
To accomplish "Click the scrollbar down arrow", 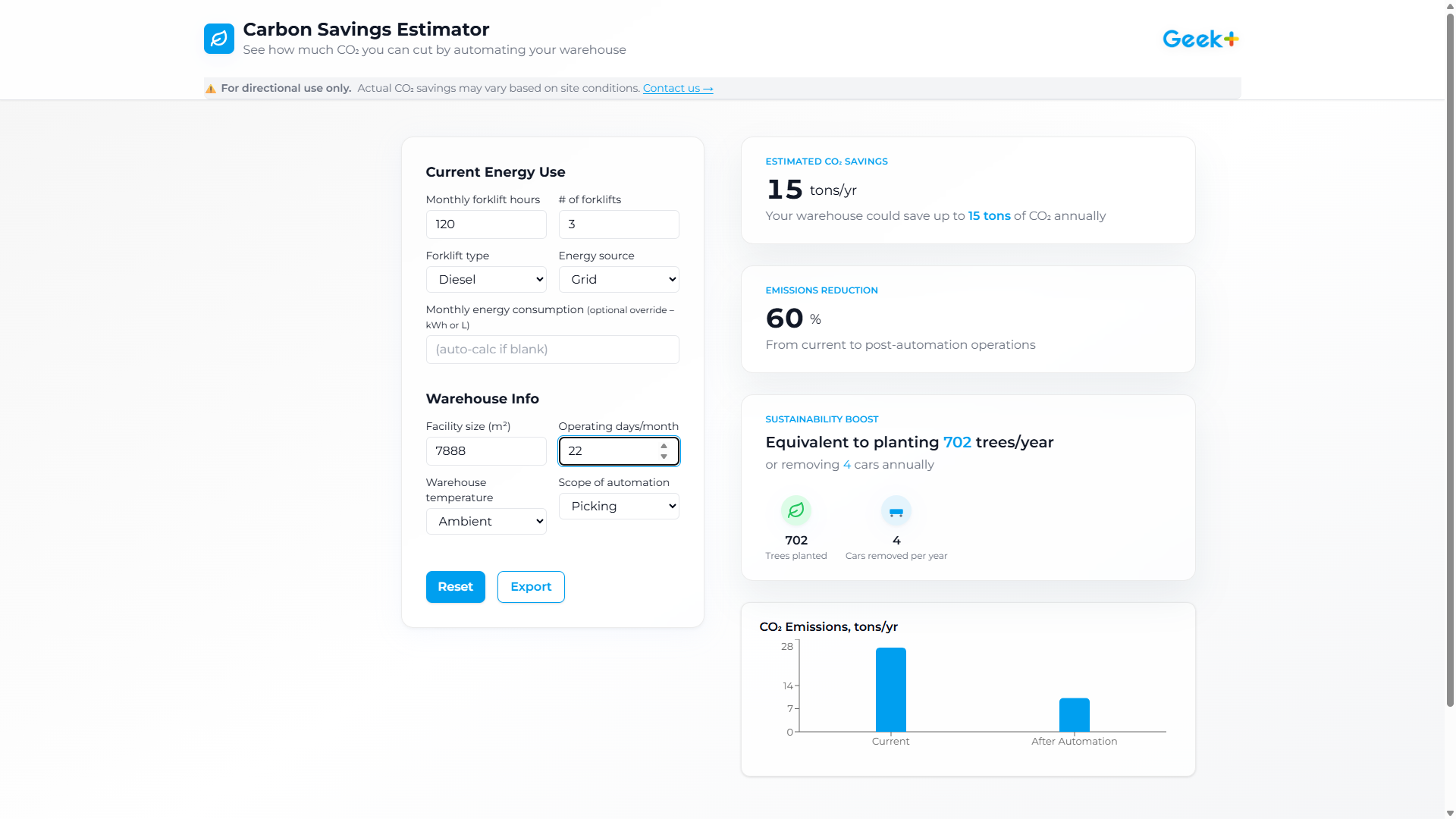I will pos(1449,811).
